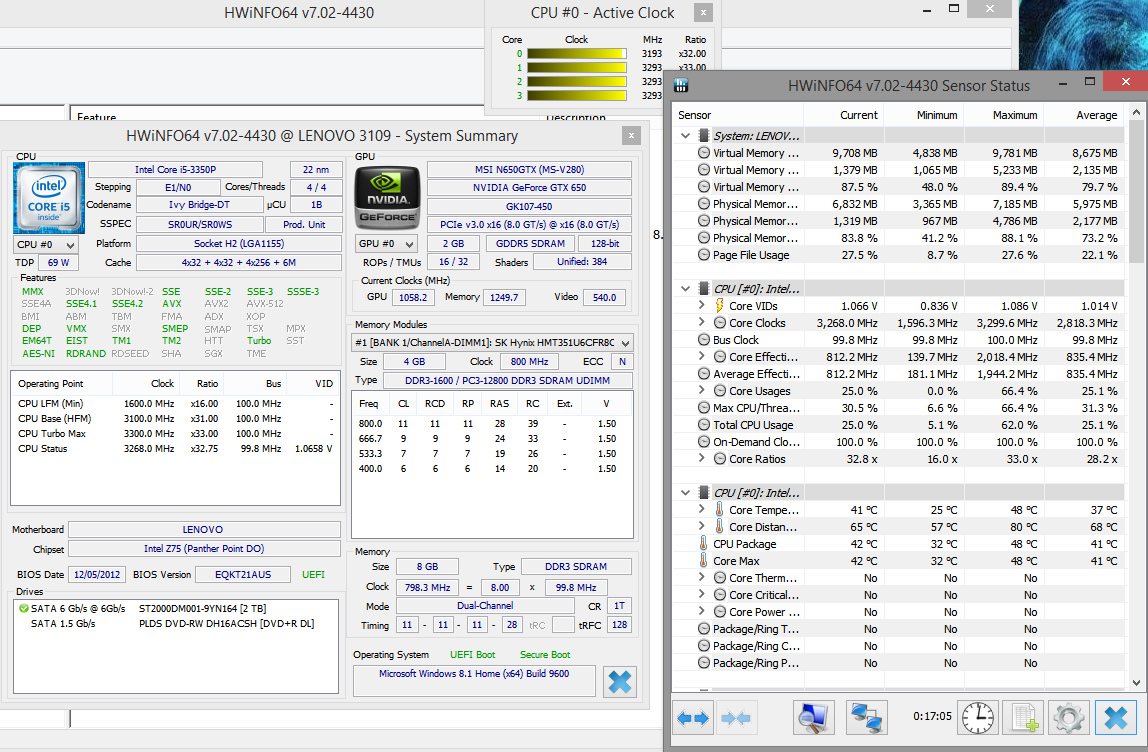
Task: Click the collapse columns inward-arrows button
Action: [736, 718]
